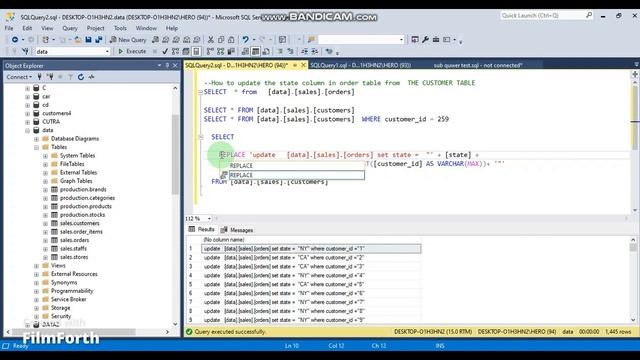Click the Quick Launch search magnifier icon
The image size is (640, 360).
[x=589, y=15]
